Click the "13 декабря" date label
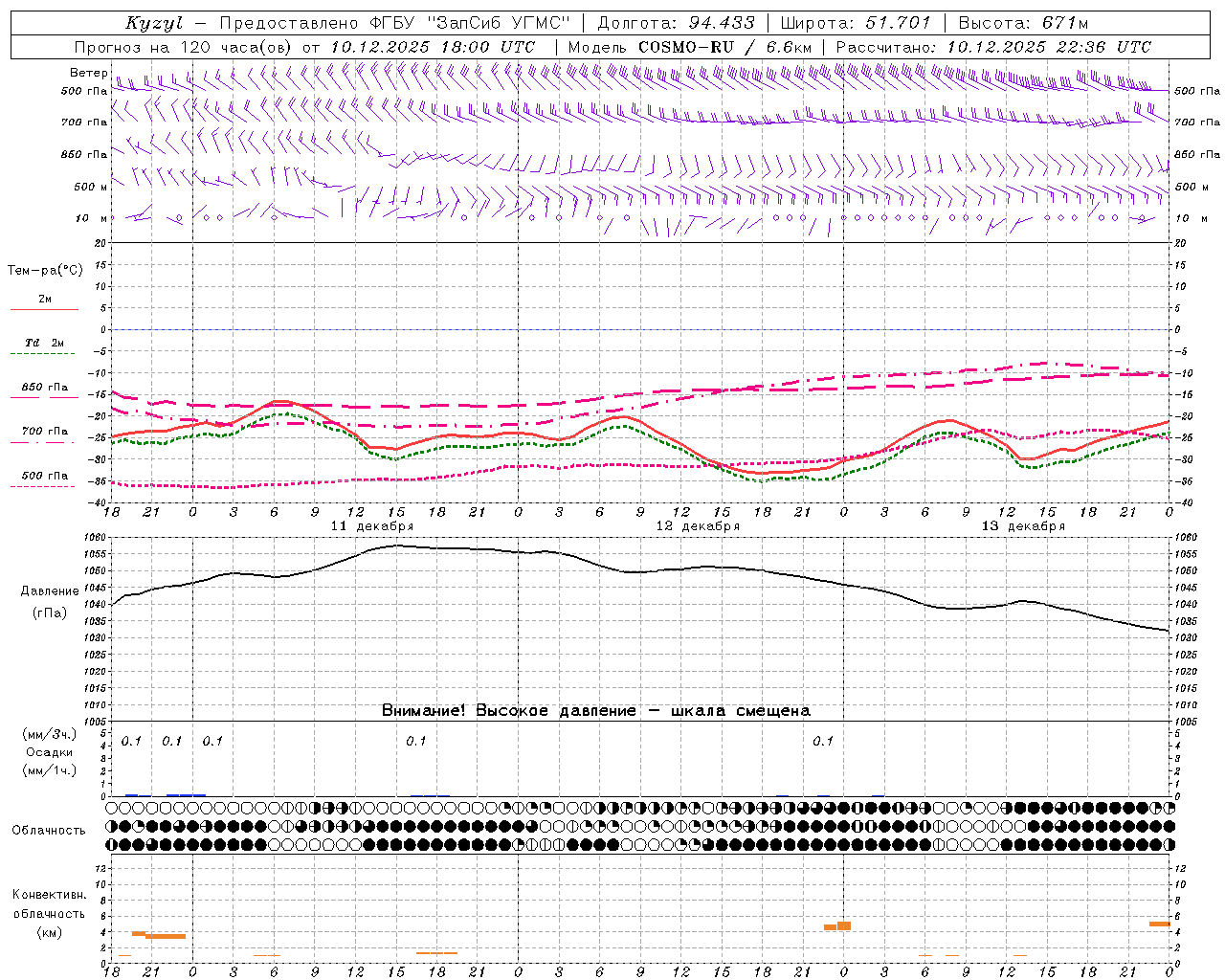The image size is (1225, 980). pyautogui.click(x=1023, y=526)
